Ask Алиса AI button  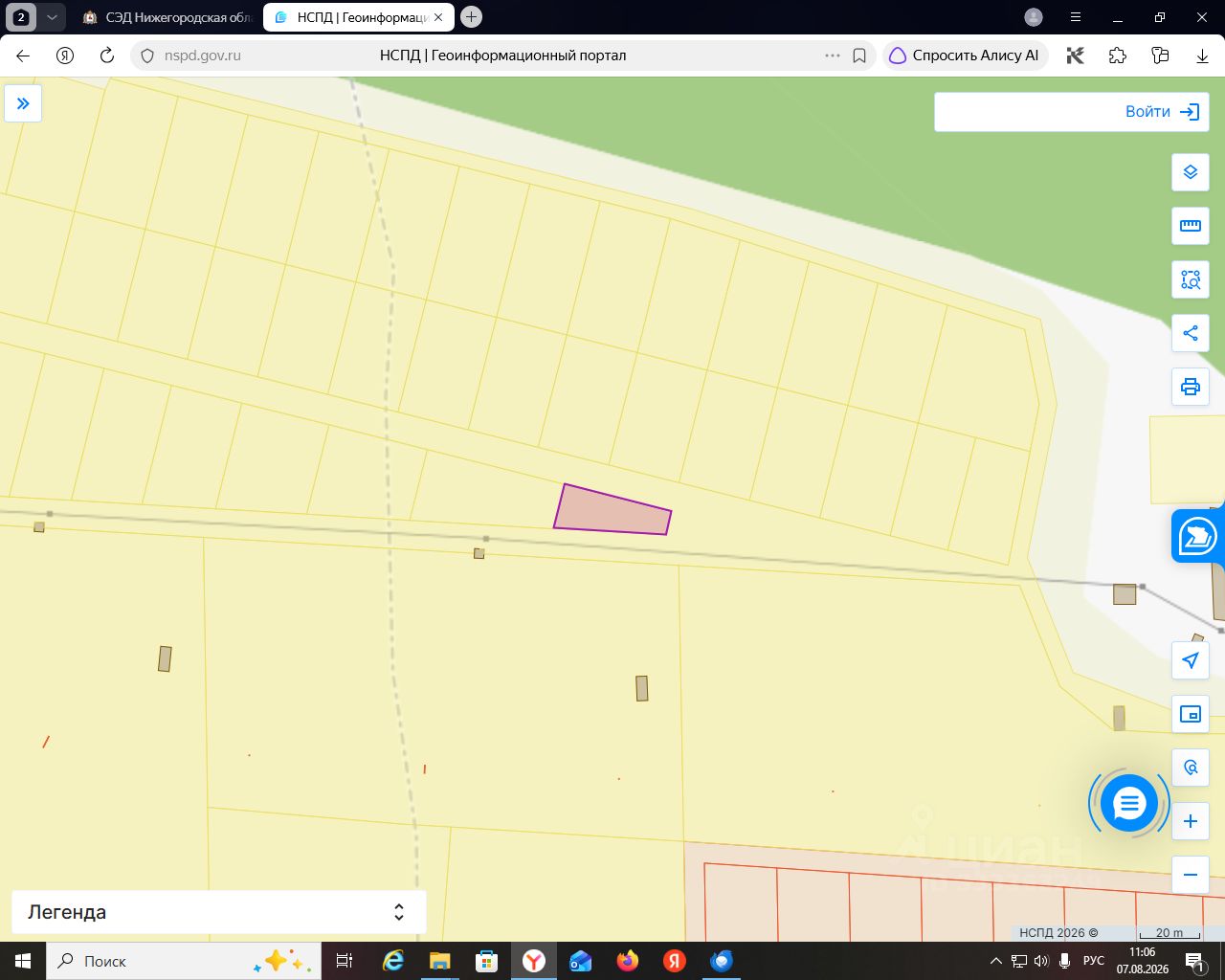[x=965, y=56]
